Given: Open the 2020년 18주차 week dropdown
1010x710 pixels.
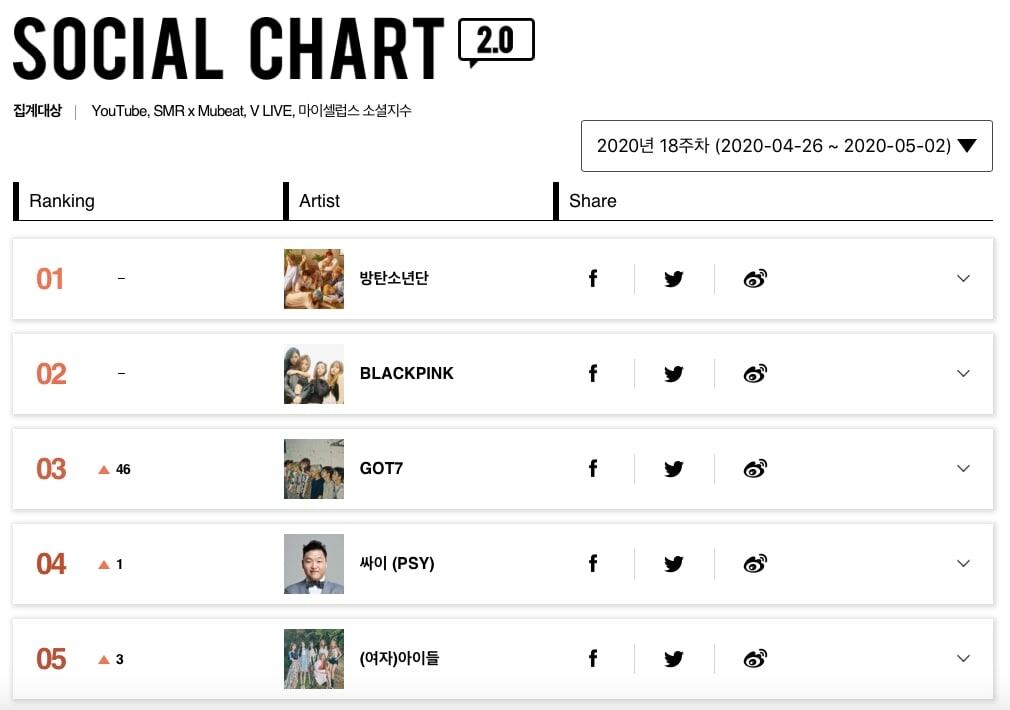Looking at the screenshot, I should point(786,146).
